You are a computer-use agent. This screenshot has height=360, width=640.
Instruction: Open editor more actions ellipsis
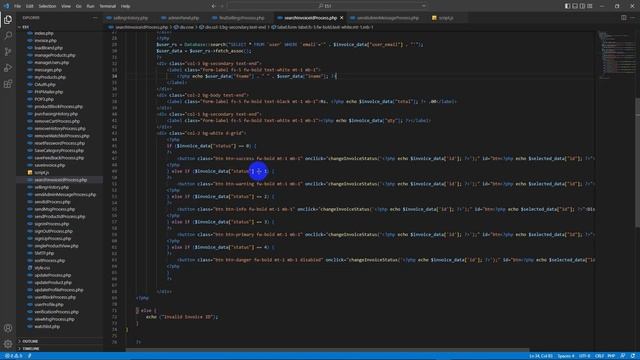point(632,18)
